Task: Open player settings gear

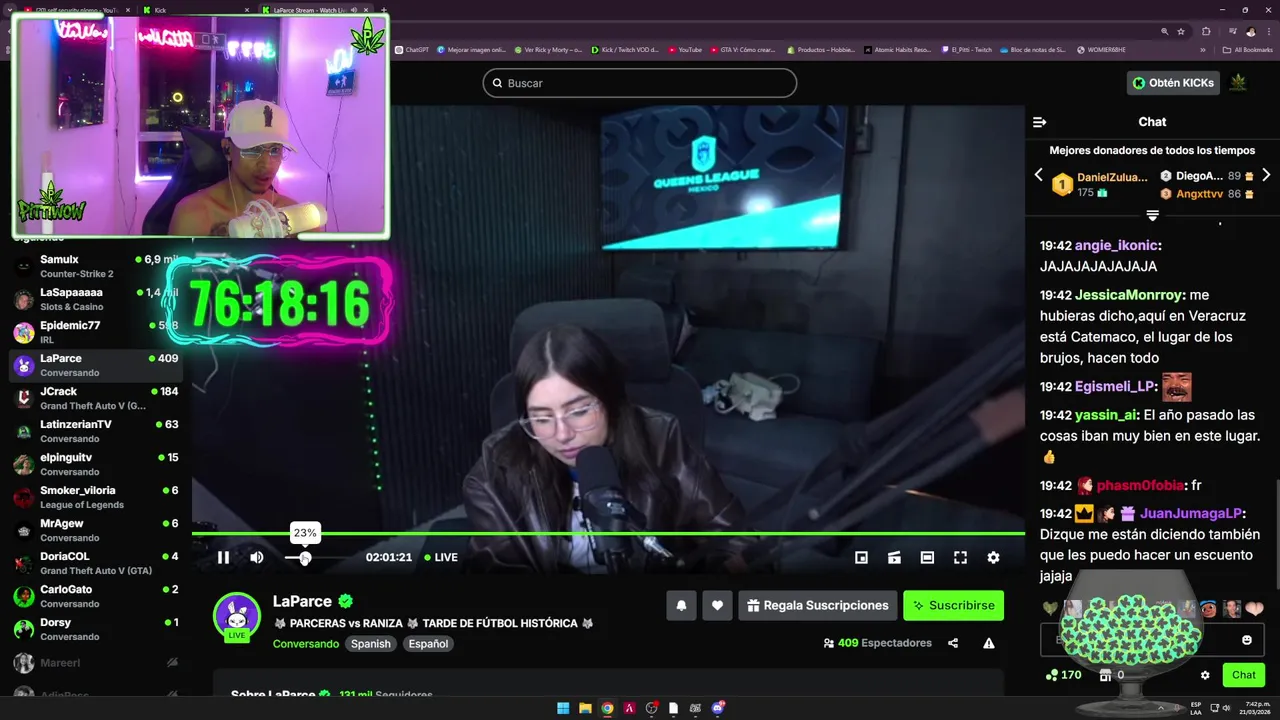Action: (x=993, y=557)
